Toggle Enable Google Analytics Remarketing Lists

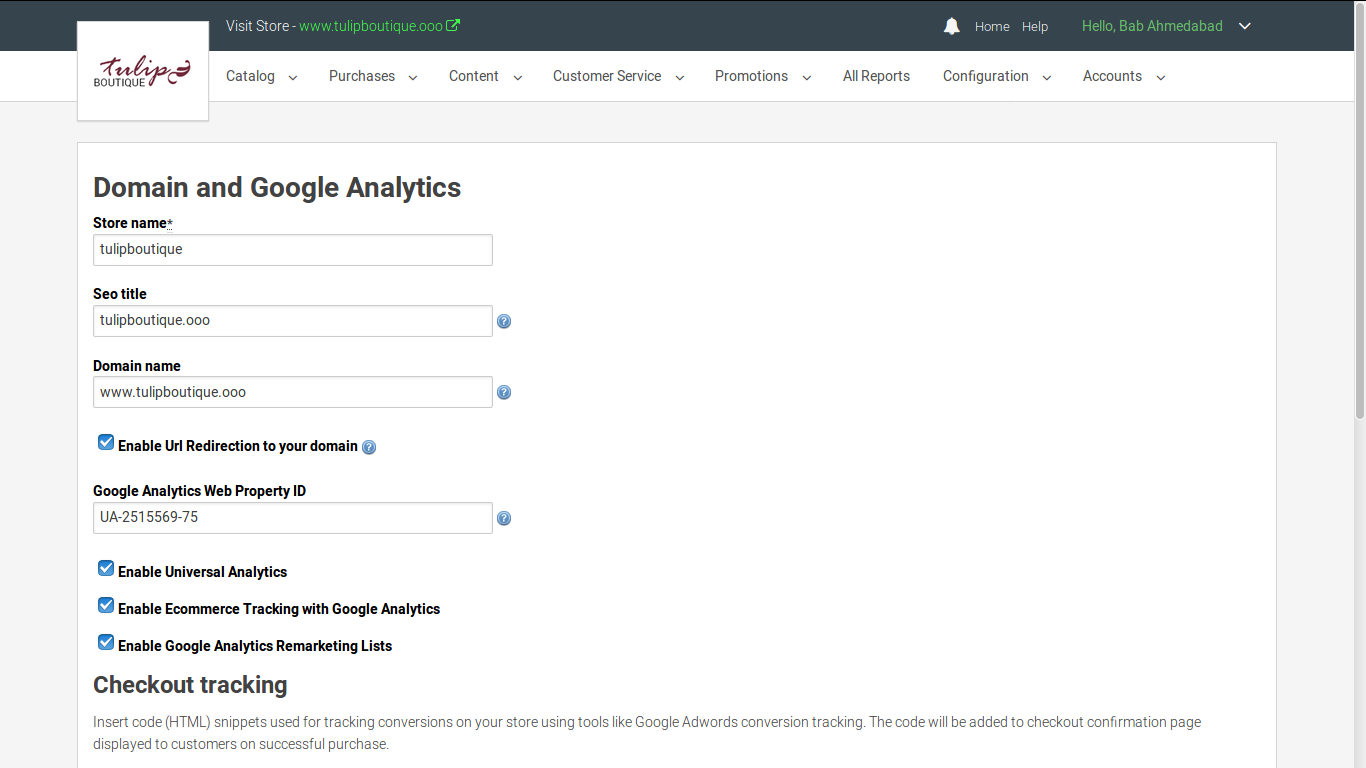(x=106, y=642)
